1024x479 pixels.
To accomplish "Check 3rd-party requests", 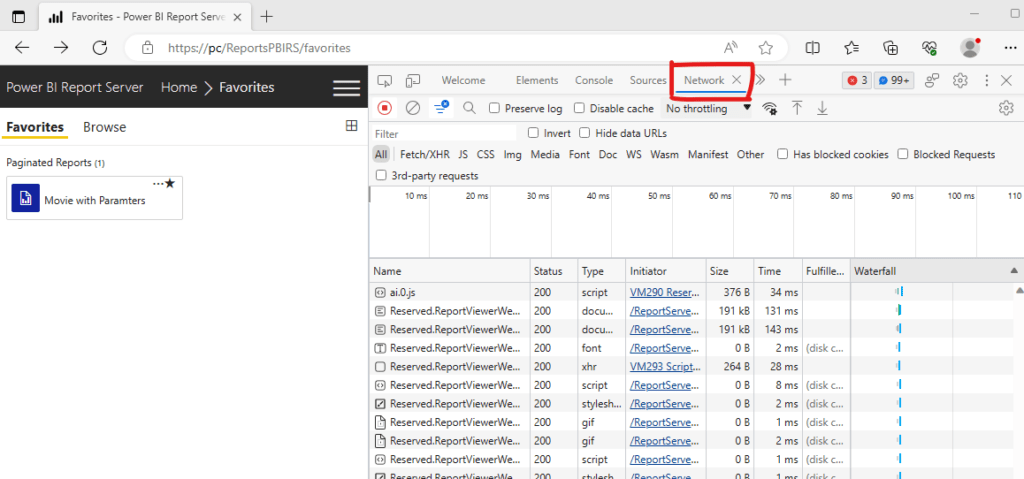I will (x=381, y=175).
